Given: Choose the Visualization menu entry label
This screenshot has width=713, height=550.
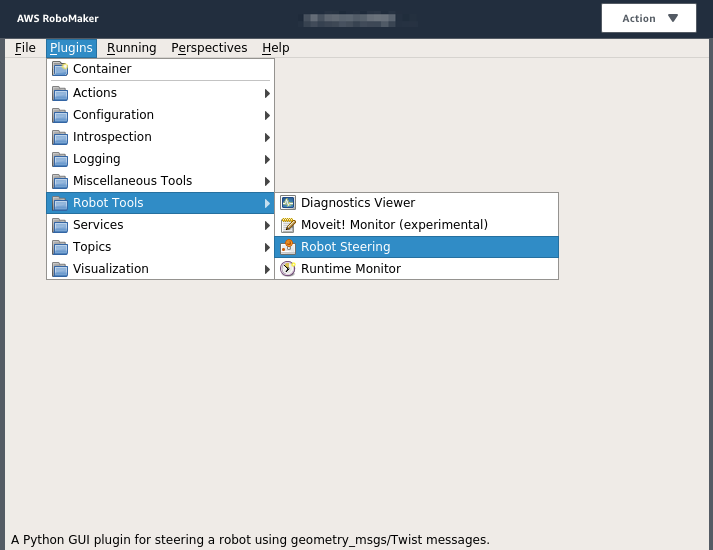Looking at the screenshot, I should tap(110, 269).
